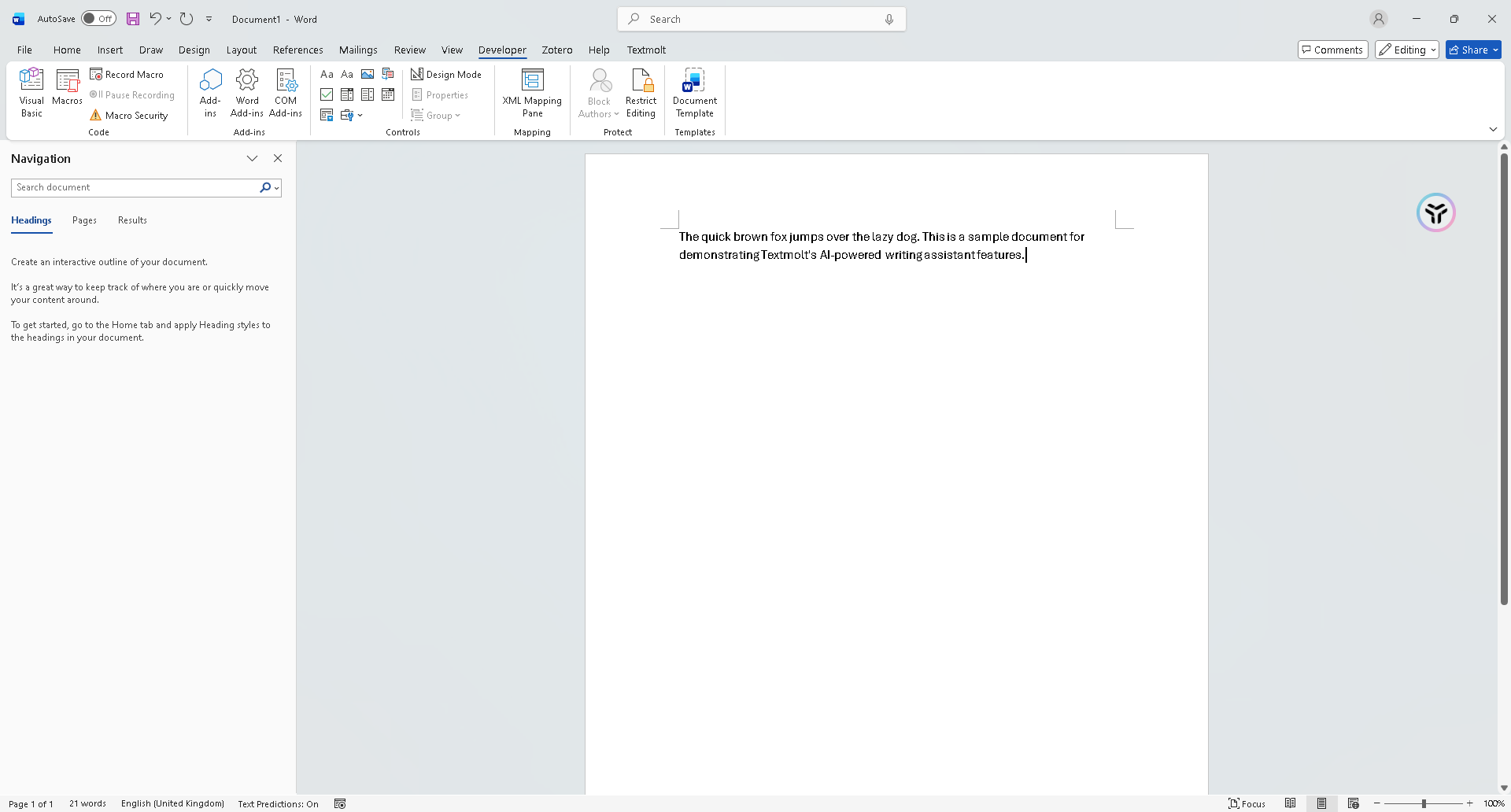Open the Comments pane
The image size is (1511, 812).
(1332, 50)
